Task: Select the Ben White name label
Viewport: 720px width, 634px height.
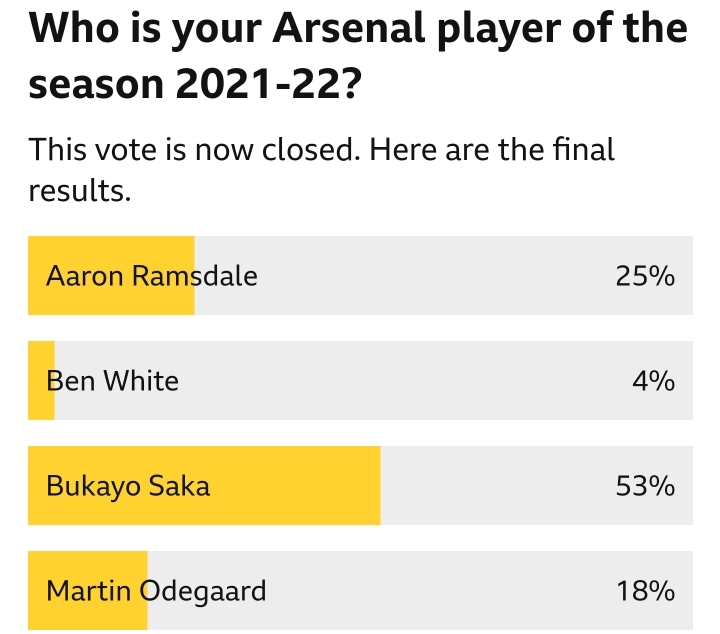Action: coord(112,381)
